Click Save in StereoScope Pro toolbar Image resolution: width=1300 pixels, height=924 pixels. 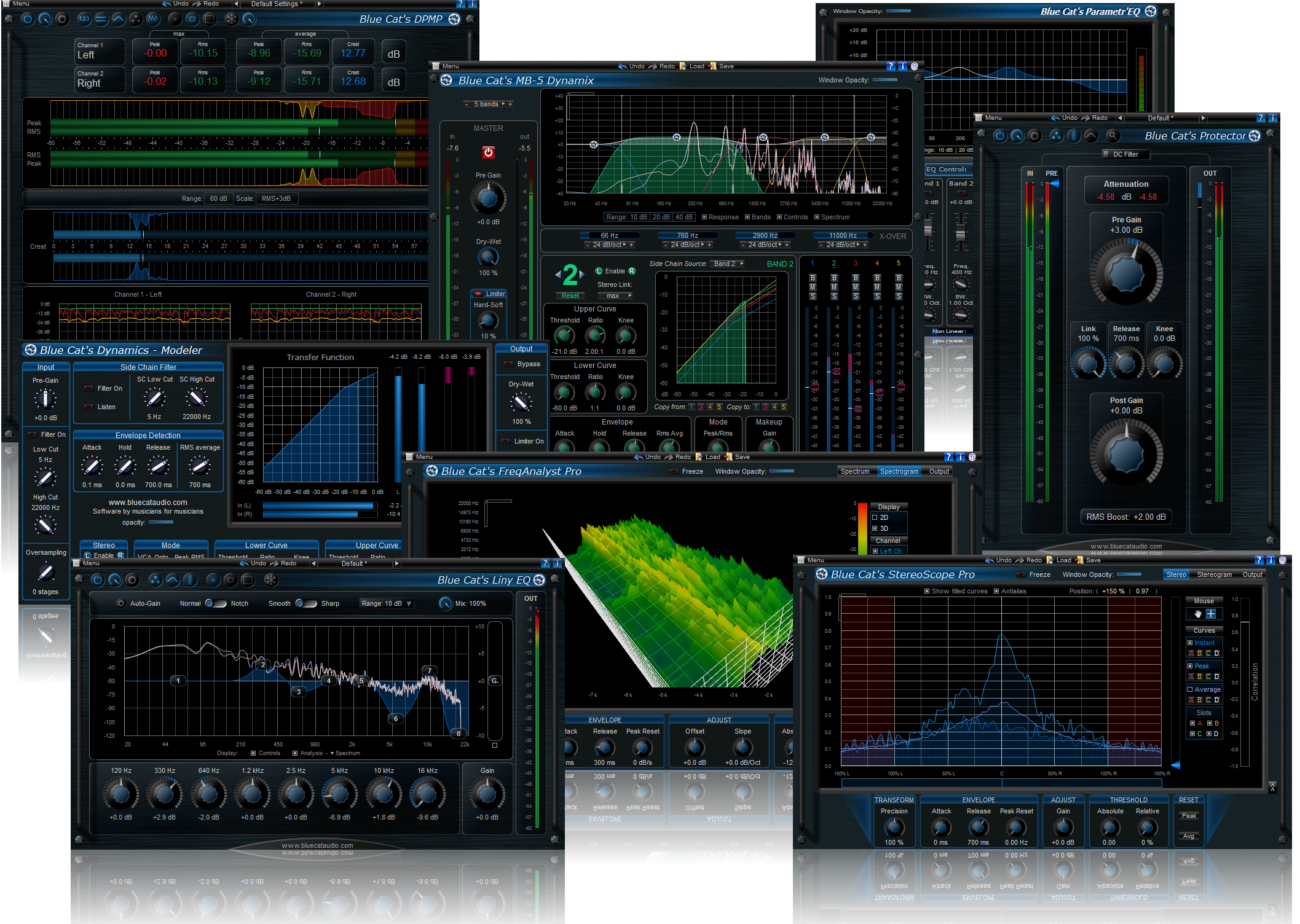click(x=1089, y=560)
